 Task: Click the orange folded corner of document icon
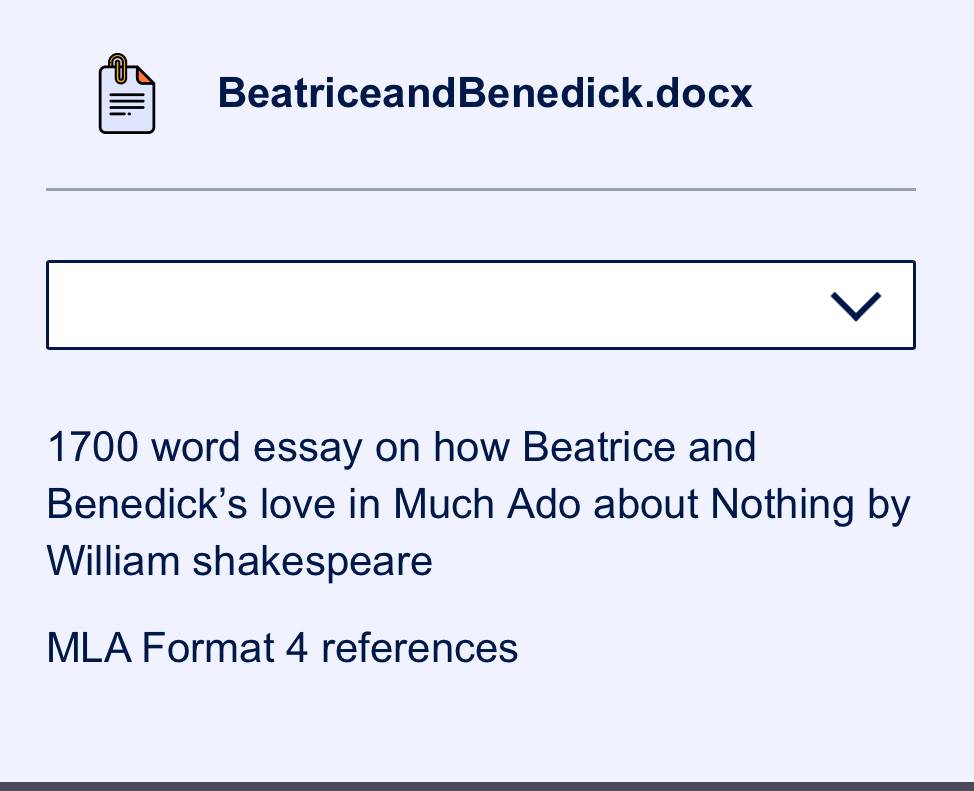coord(145,75)
